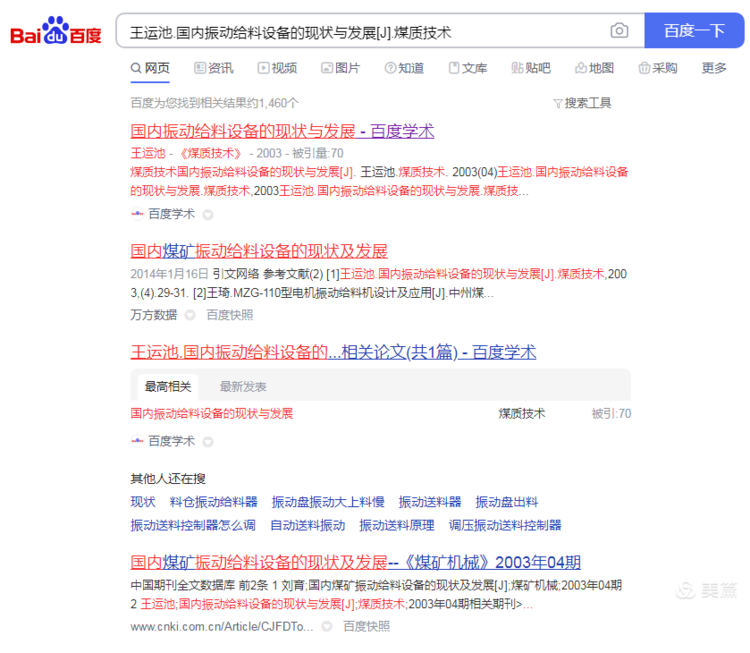Image resolution: width=750 pixels, height=653 pixels.
Task: Open result 《煤矿机械》2003年04期
Action: 355,562
